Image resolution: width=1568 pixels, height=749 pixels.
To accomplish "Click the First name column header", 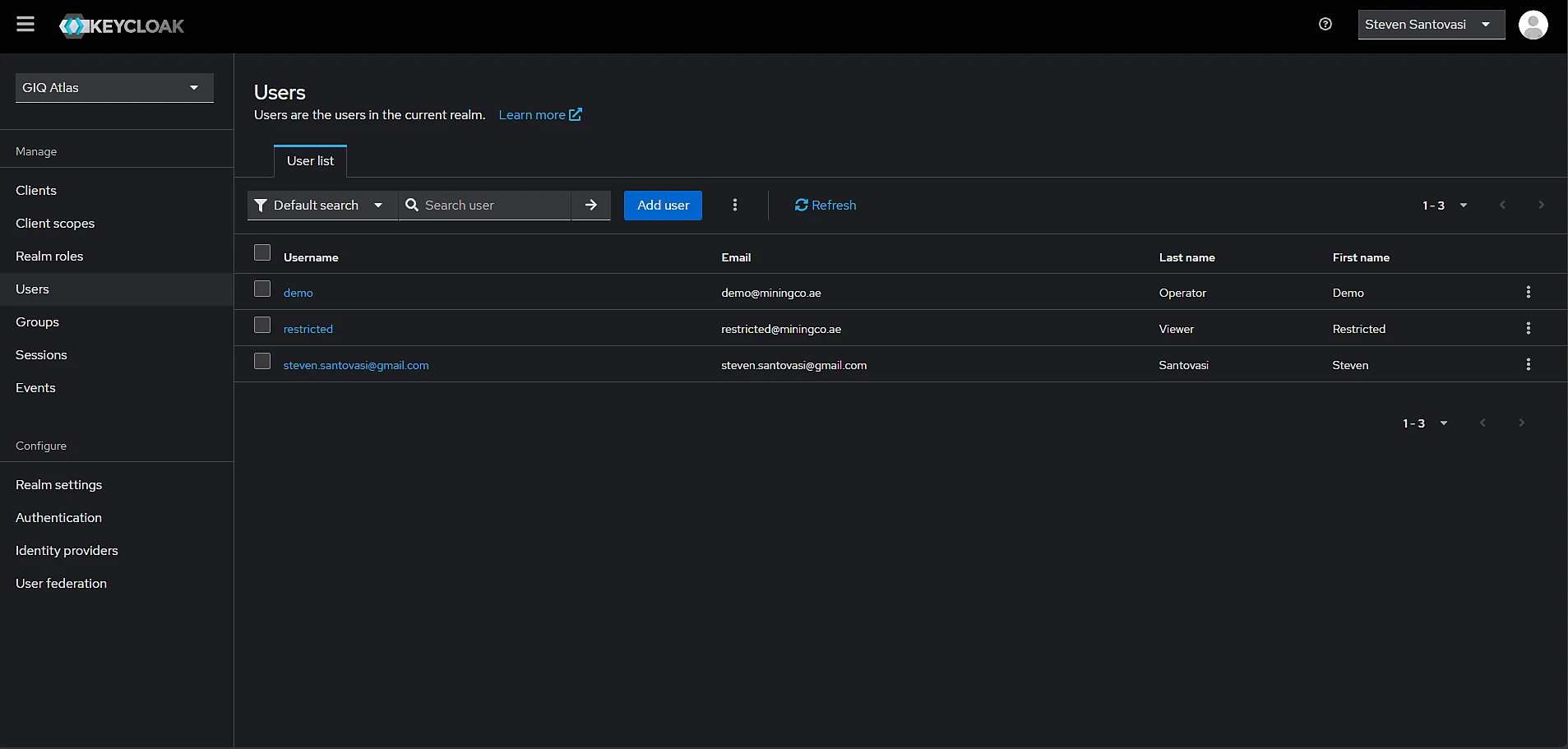I will tap(1361, 257).
